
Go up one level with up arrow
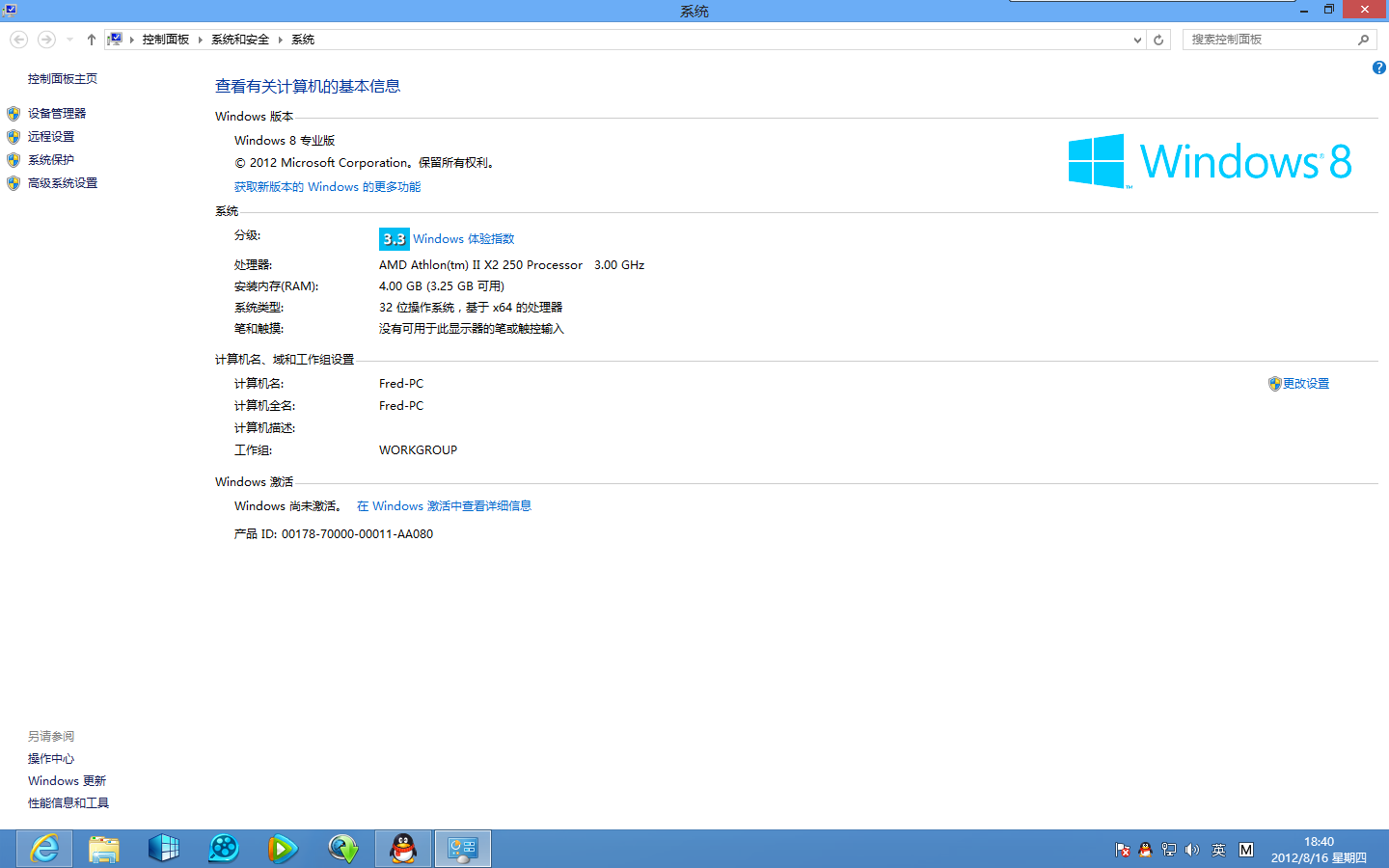(92, 40)
